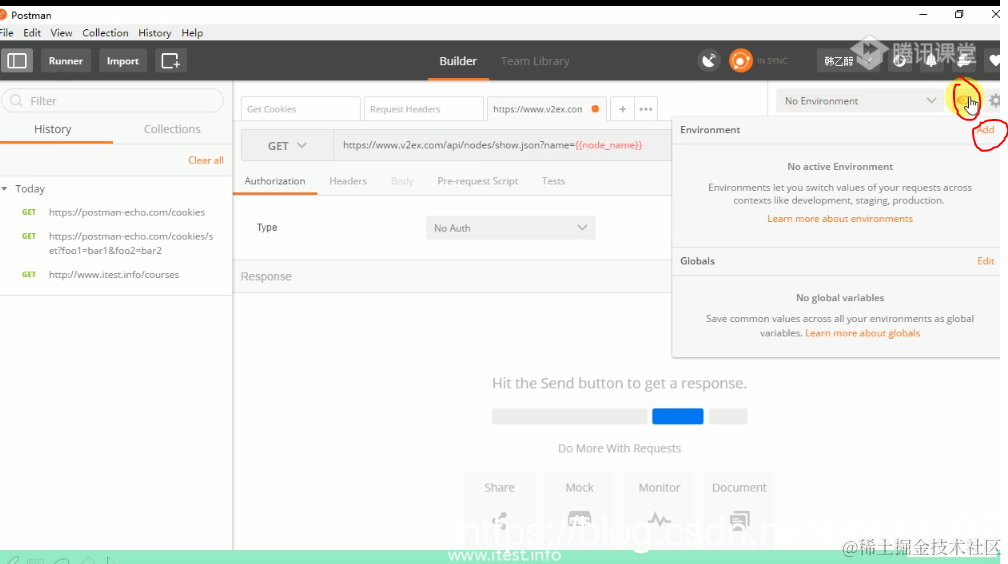Viewport: 1008px width, 564px height.
Task: Open the user account dropdown 韩乙醇
Action: click(x=846, y=61)
